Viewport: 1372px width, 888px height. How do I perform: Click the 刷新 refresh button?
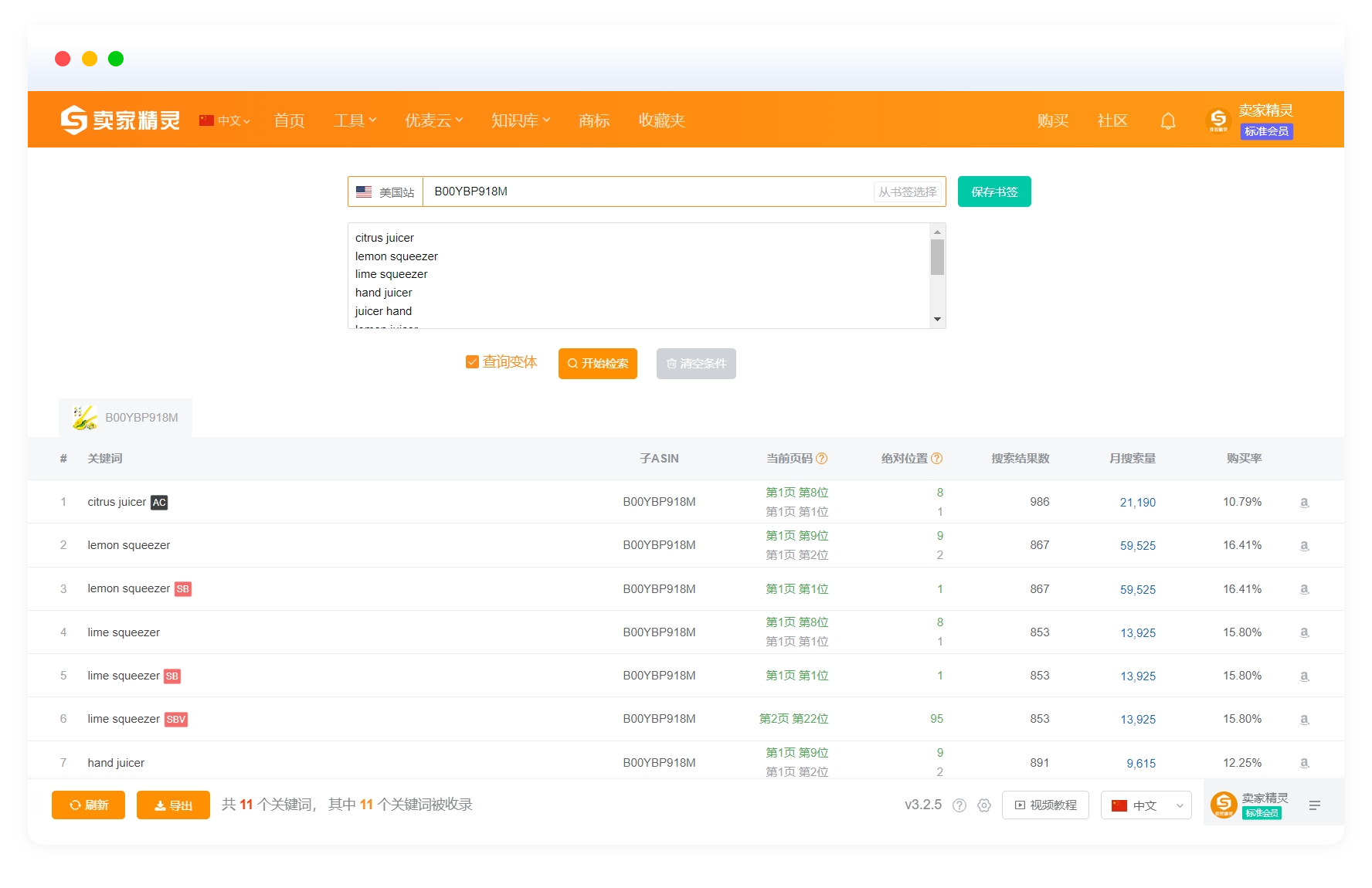88,805
